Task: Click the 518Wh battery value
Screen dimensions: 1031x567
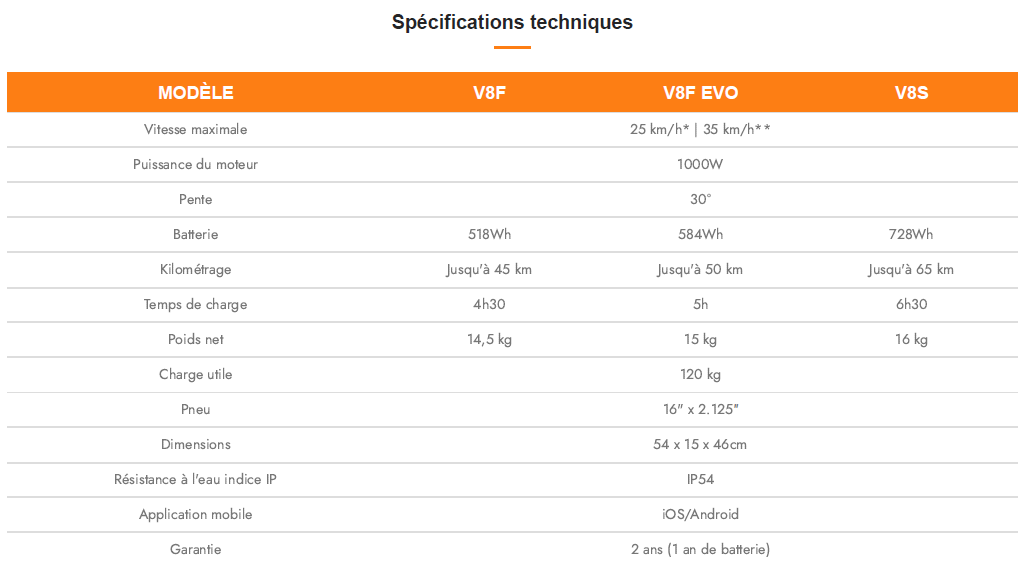Action: coord(489,234)
